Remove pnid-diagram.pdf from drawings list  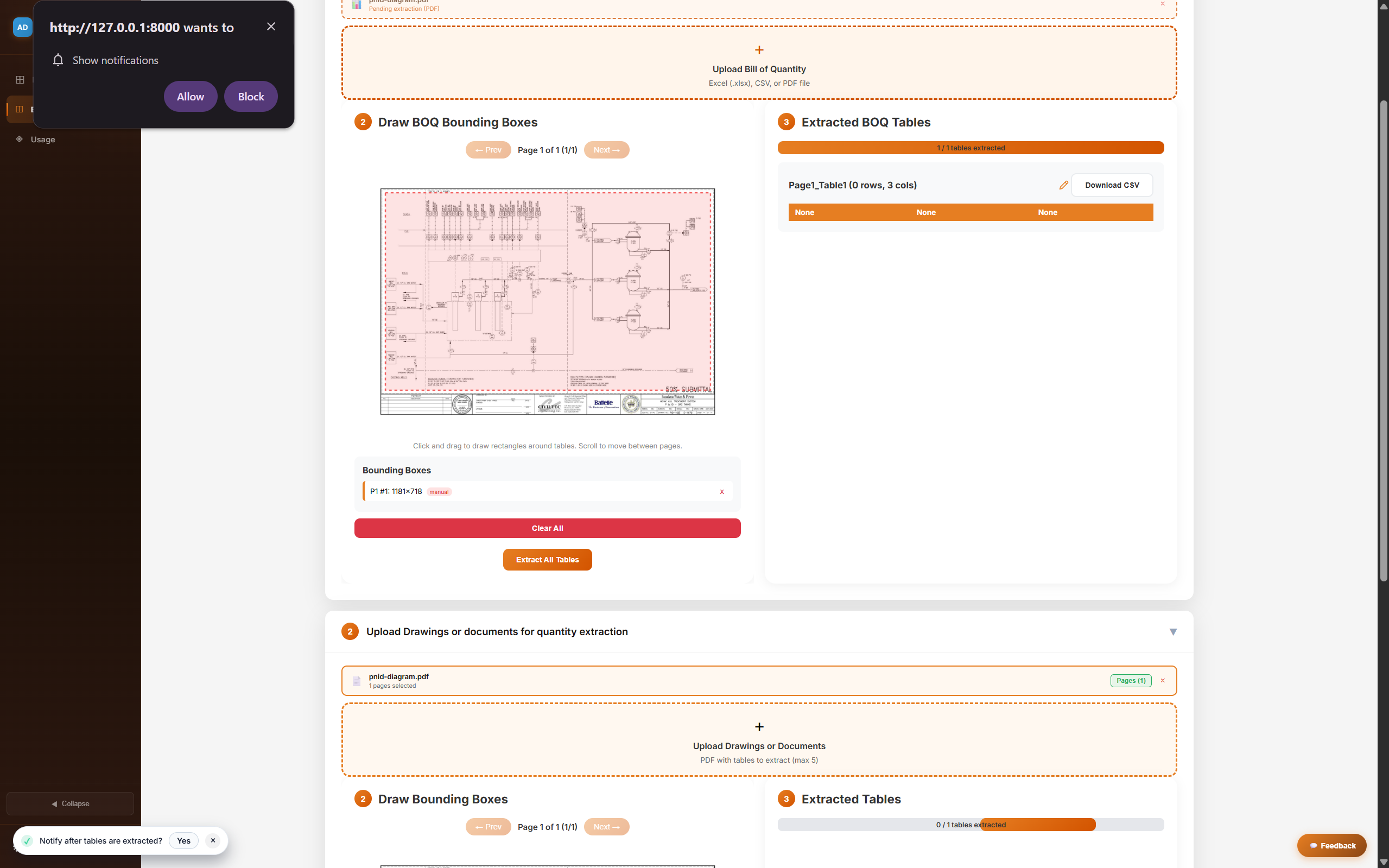[1163, 680]
